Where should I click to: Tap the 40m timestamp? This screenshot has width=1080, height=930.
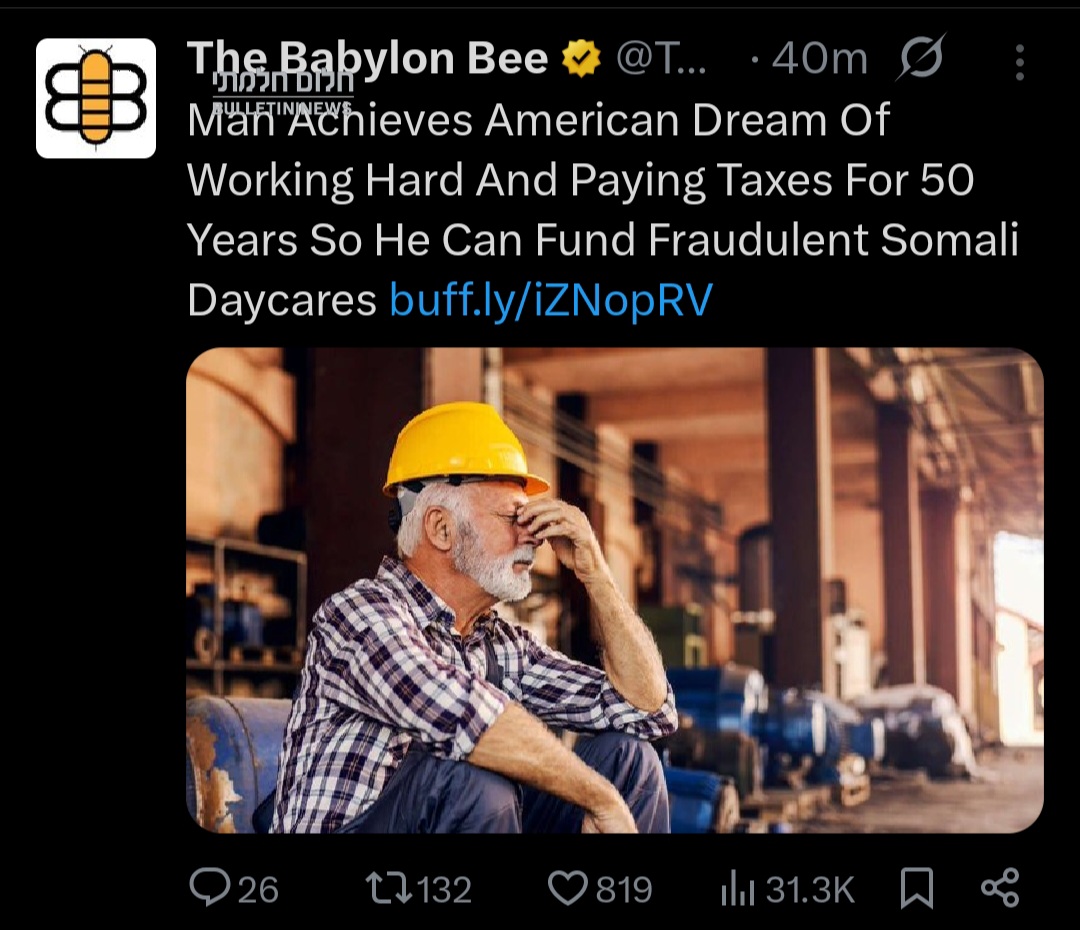click(x=819, y=59)
